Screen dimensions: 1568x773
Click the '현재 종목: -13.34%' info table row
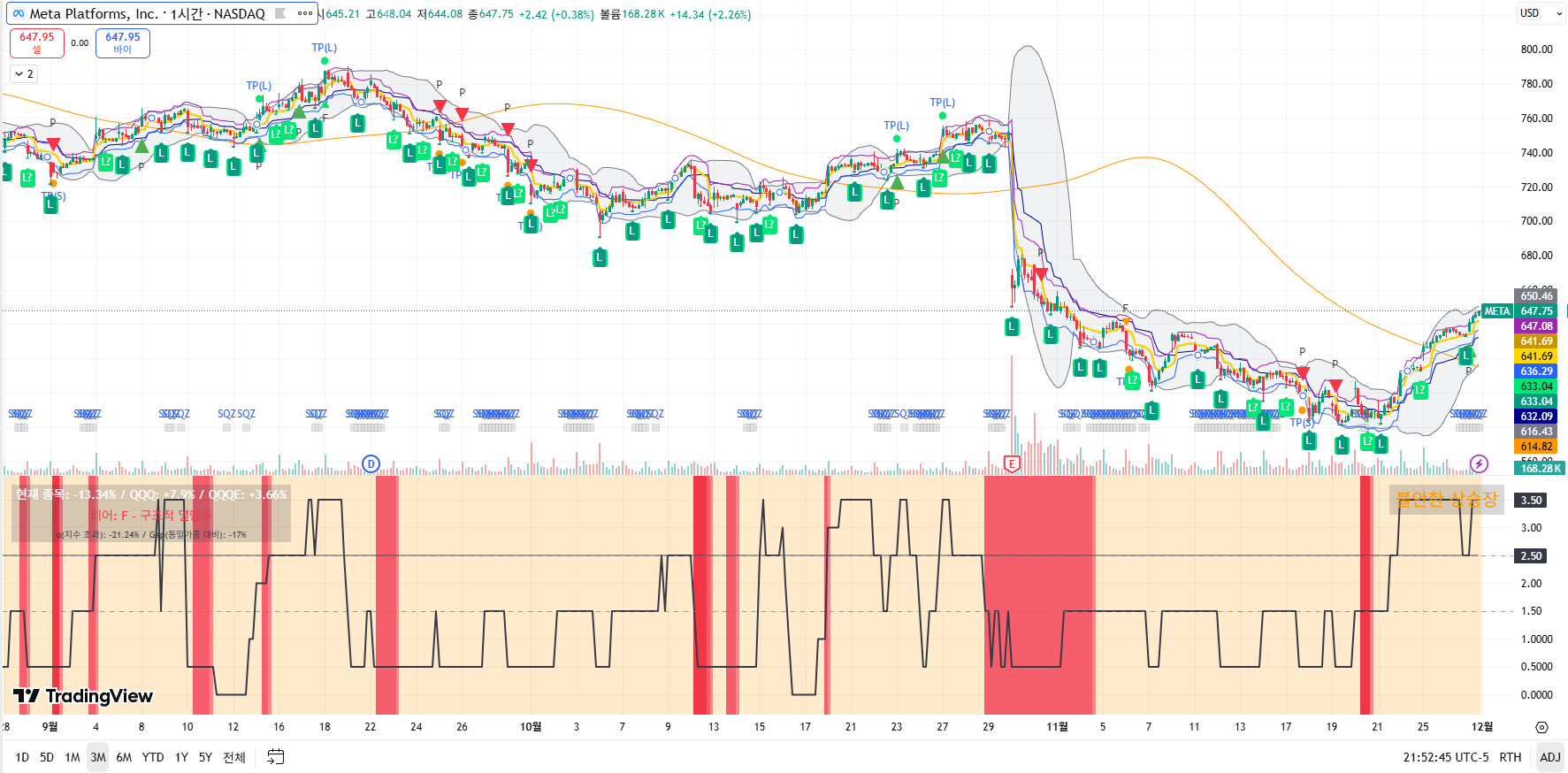point(151,494)
